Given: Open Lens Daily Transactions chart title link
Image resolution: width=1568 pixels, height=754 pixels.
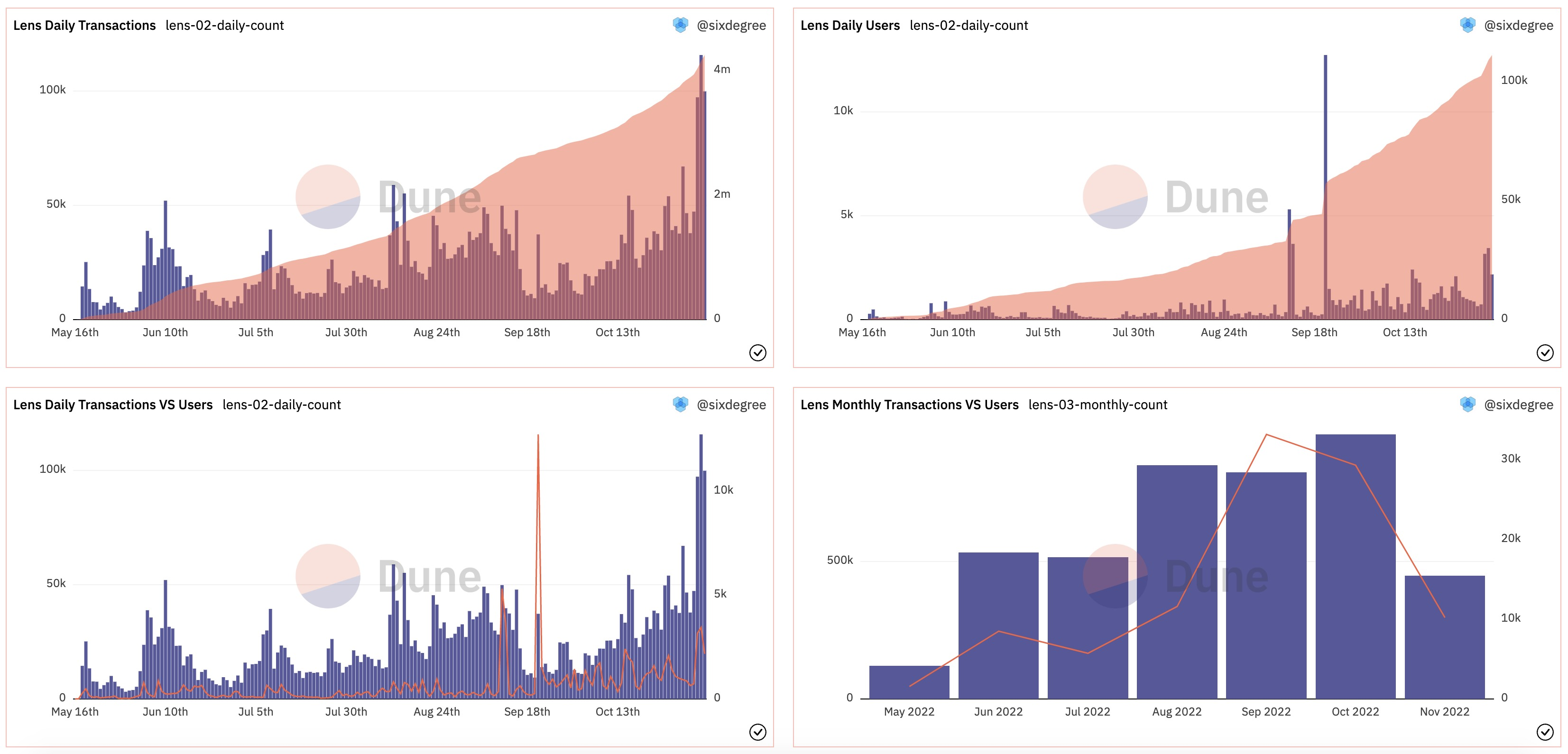Looking at the screenshot, I should tap(84, 26).
